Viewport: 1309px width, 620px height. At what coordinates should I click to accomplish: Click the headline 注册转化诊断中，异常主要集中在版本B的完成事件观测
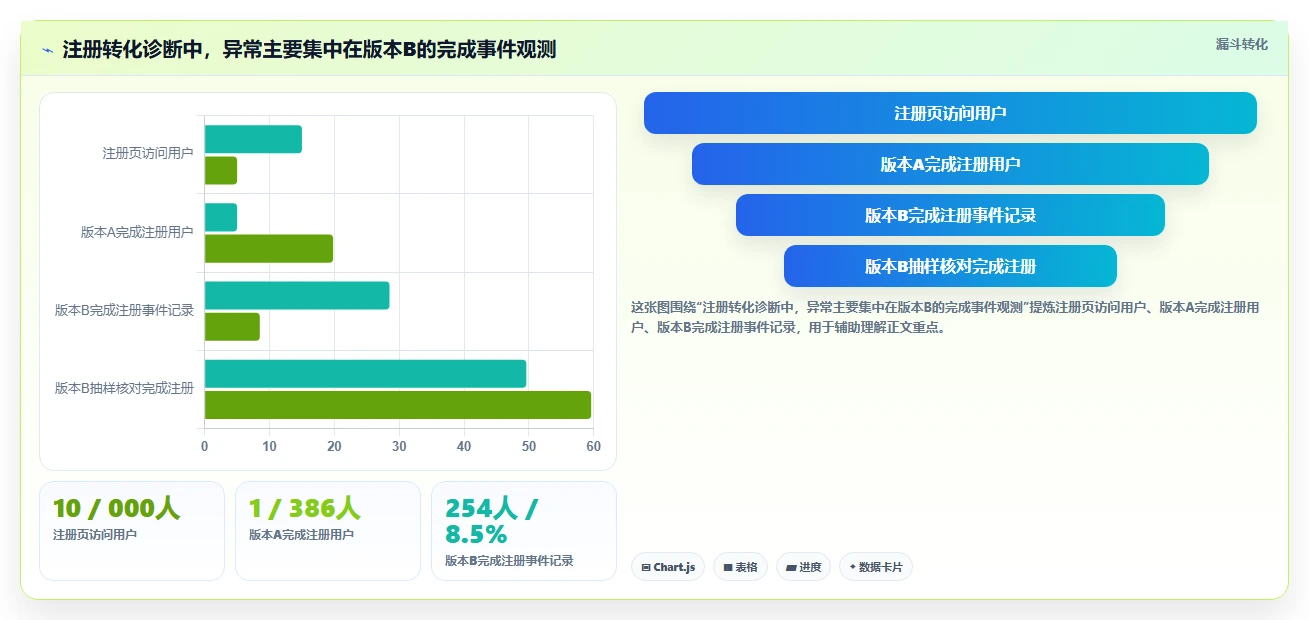[x=309, y=49]
